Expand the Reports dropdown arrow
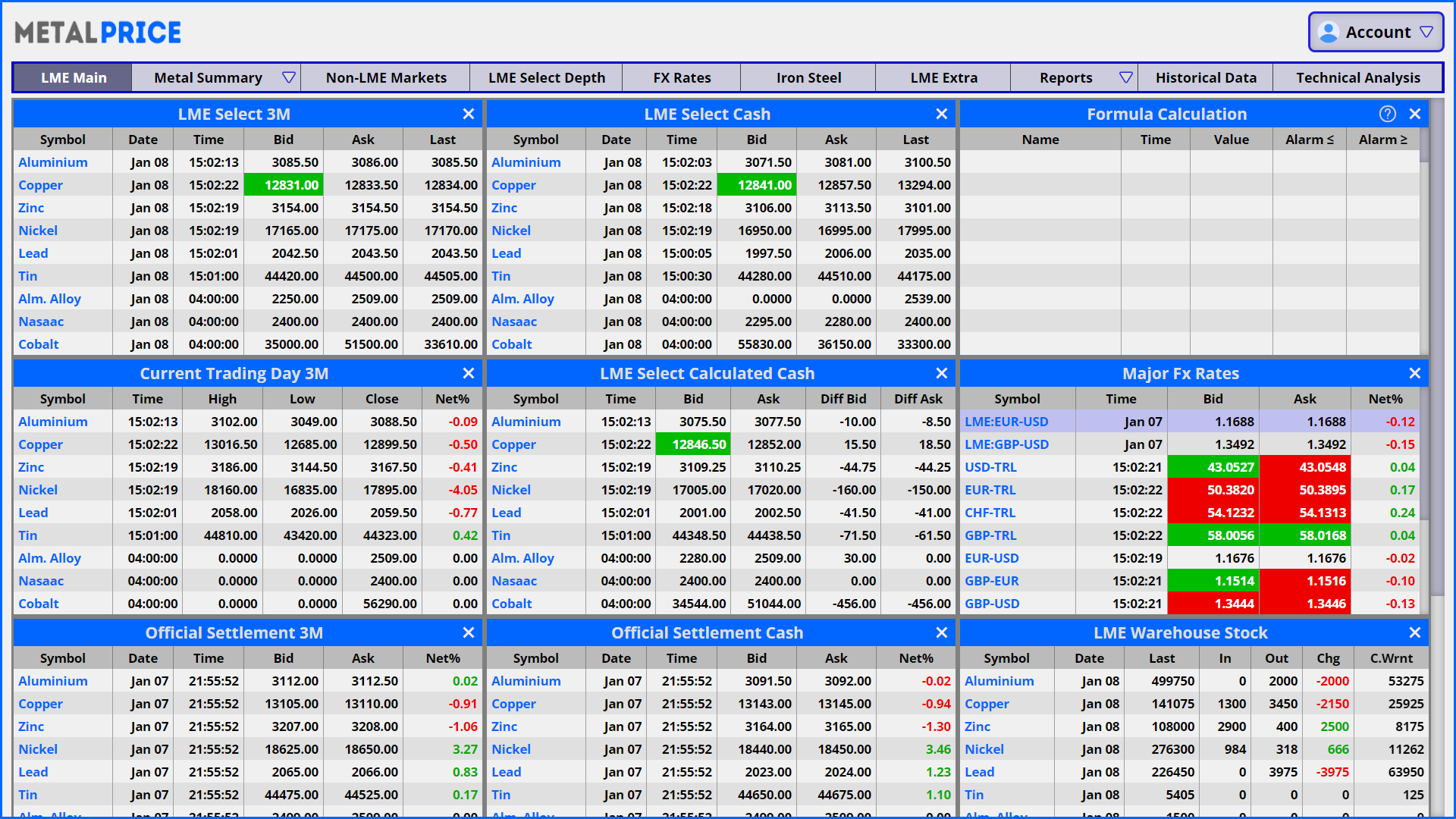This screenshot has width=1456, height=819. pos(1126,77)
